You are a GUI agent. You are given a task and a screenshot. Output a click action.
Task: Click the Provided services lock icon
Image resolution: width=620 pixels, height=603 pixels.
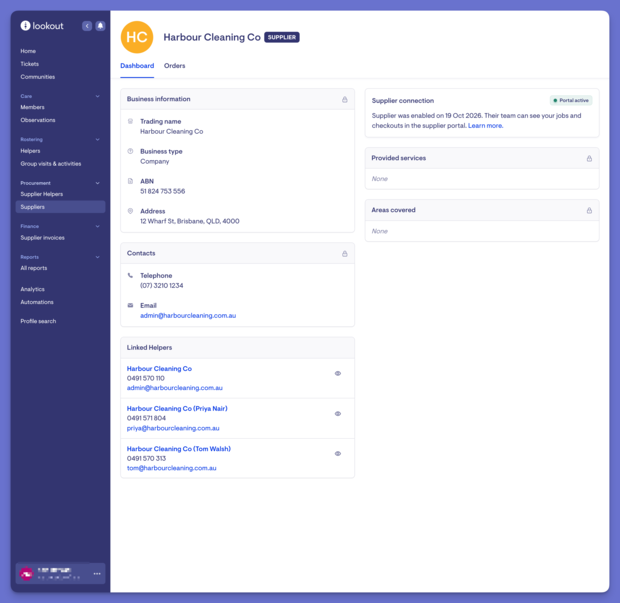[589, 158]
